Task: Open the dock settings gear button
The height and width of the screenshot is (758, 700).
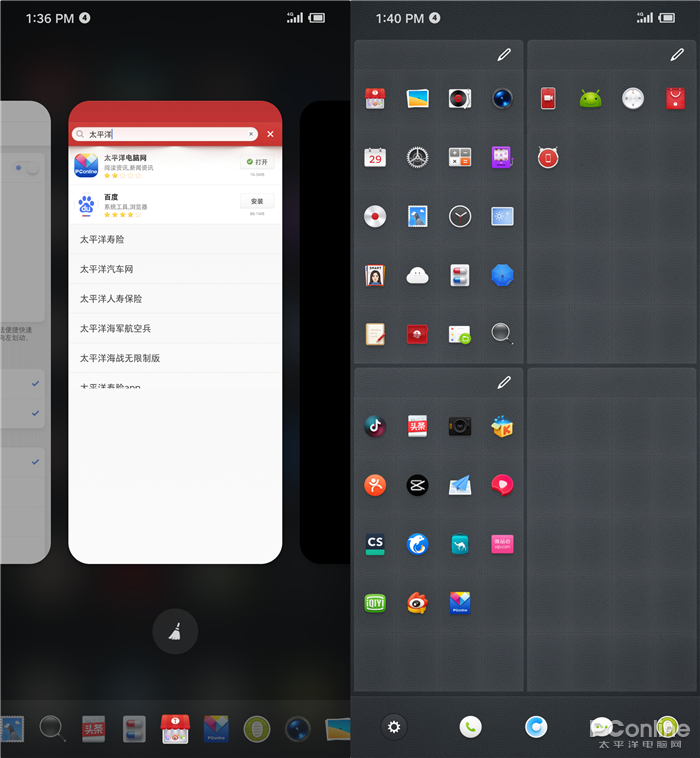Action: pyautogui.click(x=394, y=727)
